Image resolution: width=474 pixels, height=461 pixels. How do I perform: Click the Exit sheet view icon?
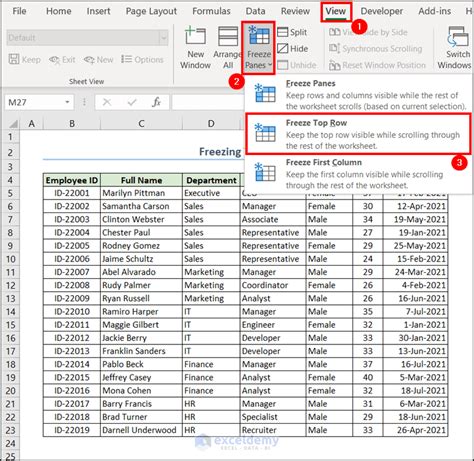(x=54, y=60)
